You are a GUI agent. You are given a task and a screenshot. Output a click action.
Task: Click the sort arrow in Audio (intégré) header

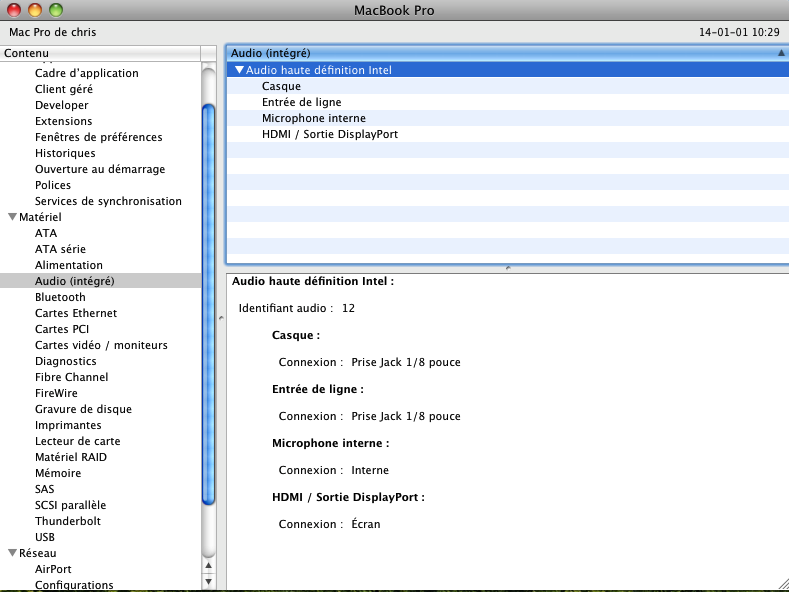[781, 53]
